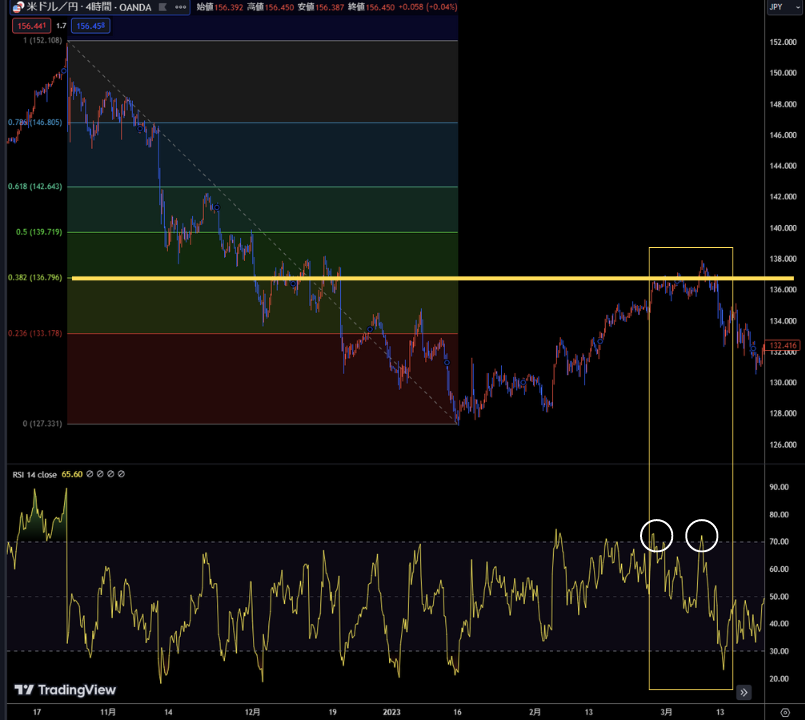Click the red 132.416 price label on axis
This screenshot has height=720, width=805.
[782, 347]
